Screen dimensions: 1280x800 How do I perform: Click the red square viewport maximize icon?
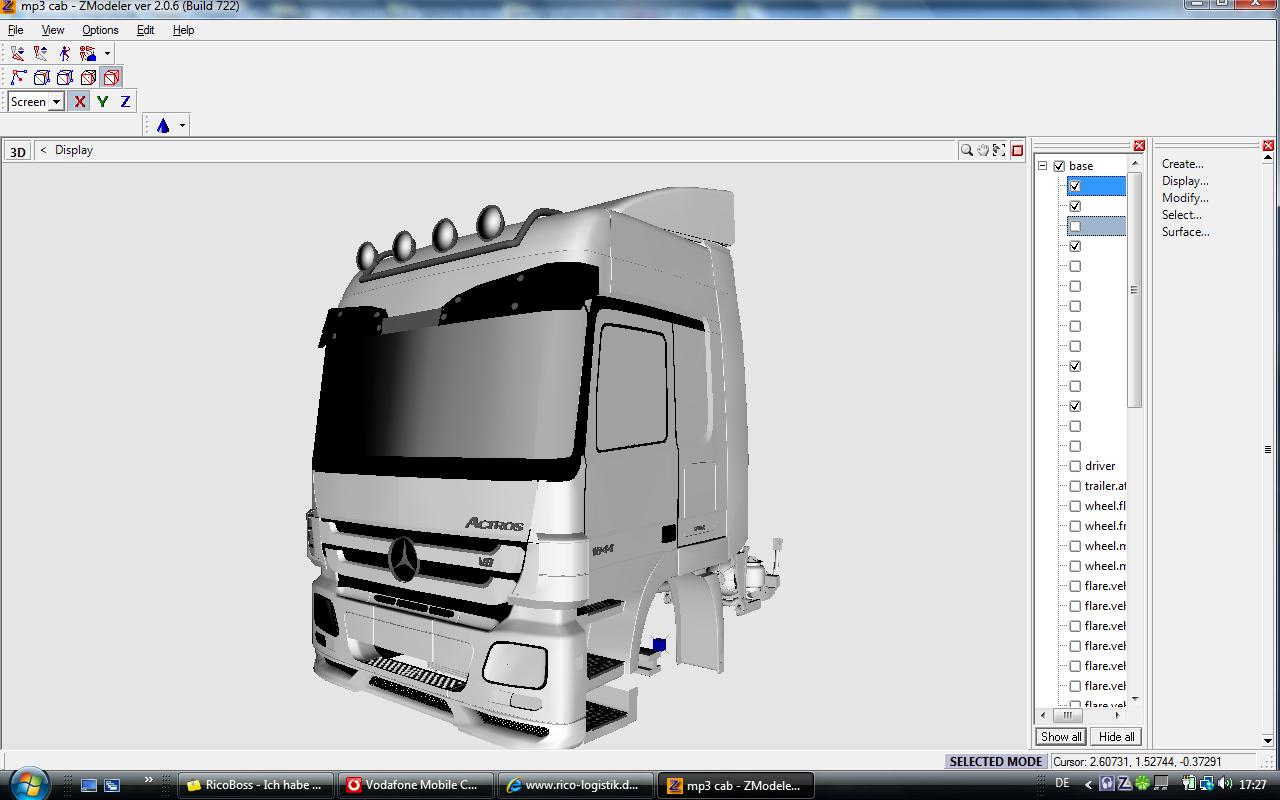pyautogui.click(x=1017, y=150)
